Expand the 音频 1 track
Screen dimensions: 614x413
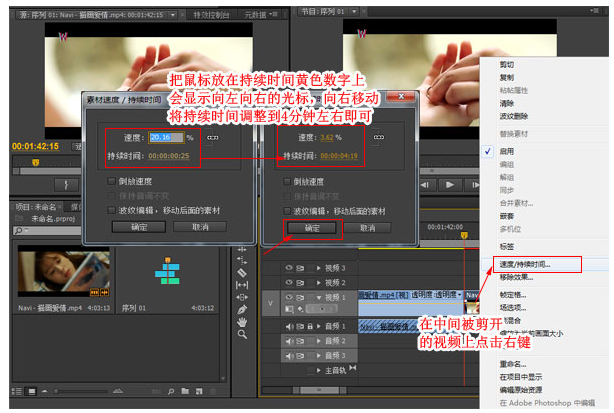coord(319,326)
